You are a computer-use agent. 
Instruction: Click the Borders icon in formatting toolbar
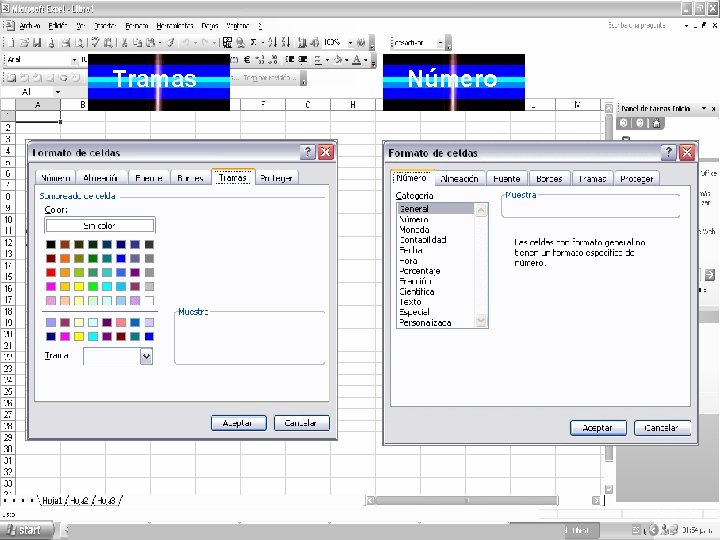(x=318, y=60)
